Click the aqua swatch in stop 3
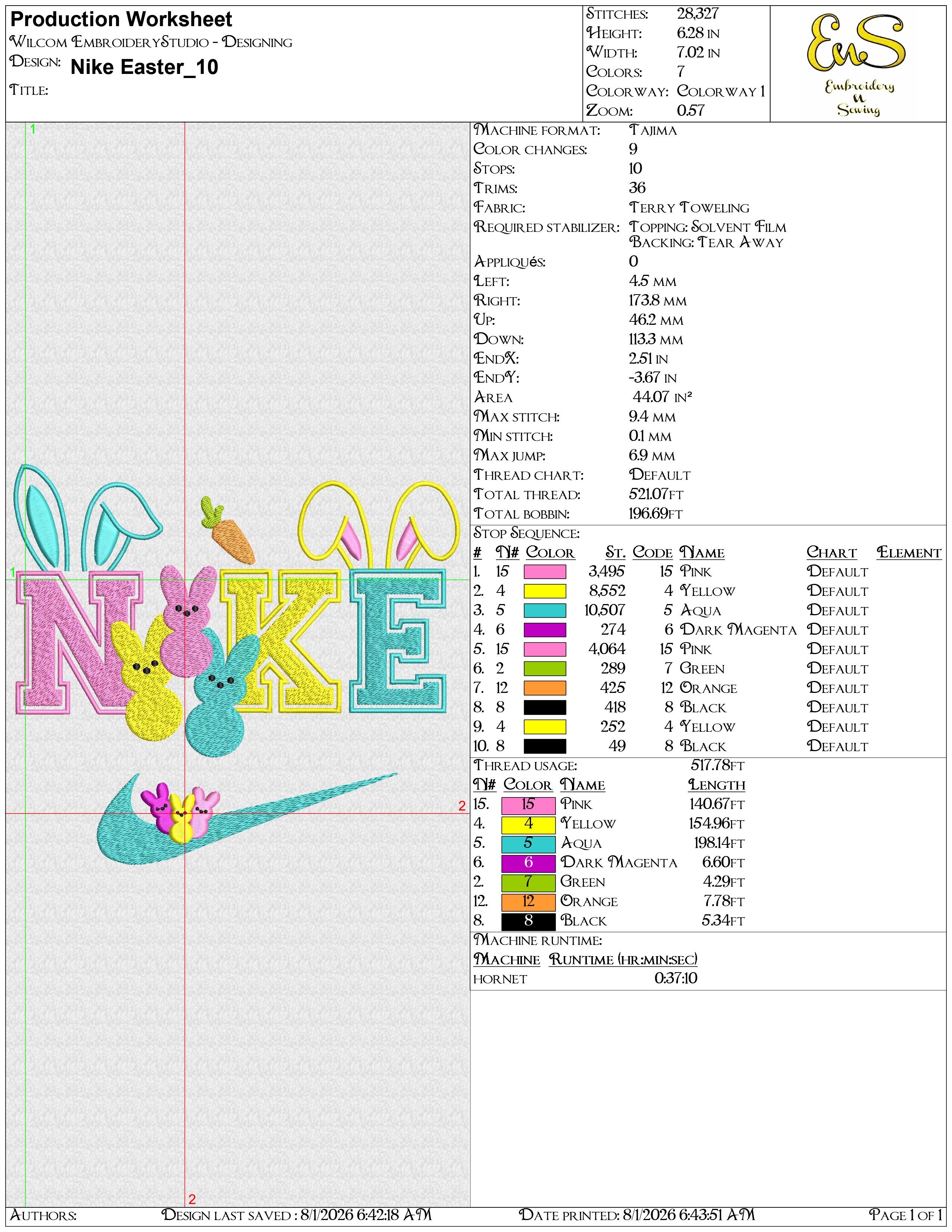This screenshot has width=952, height=1232. point(545,610)
